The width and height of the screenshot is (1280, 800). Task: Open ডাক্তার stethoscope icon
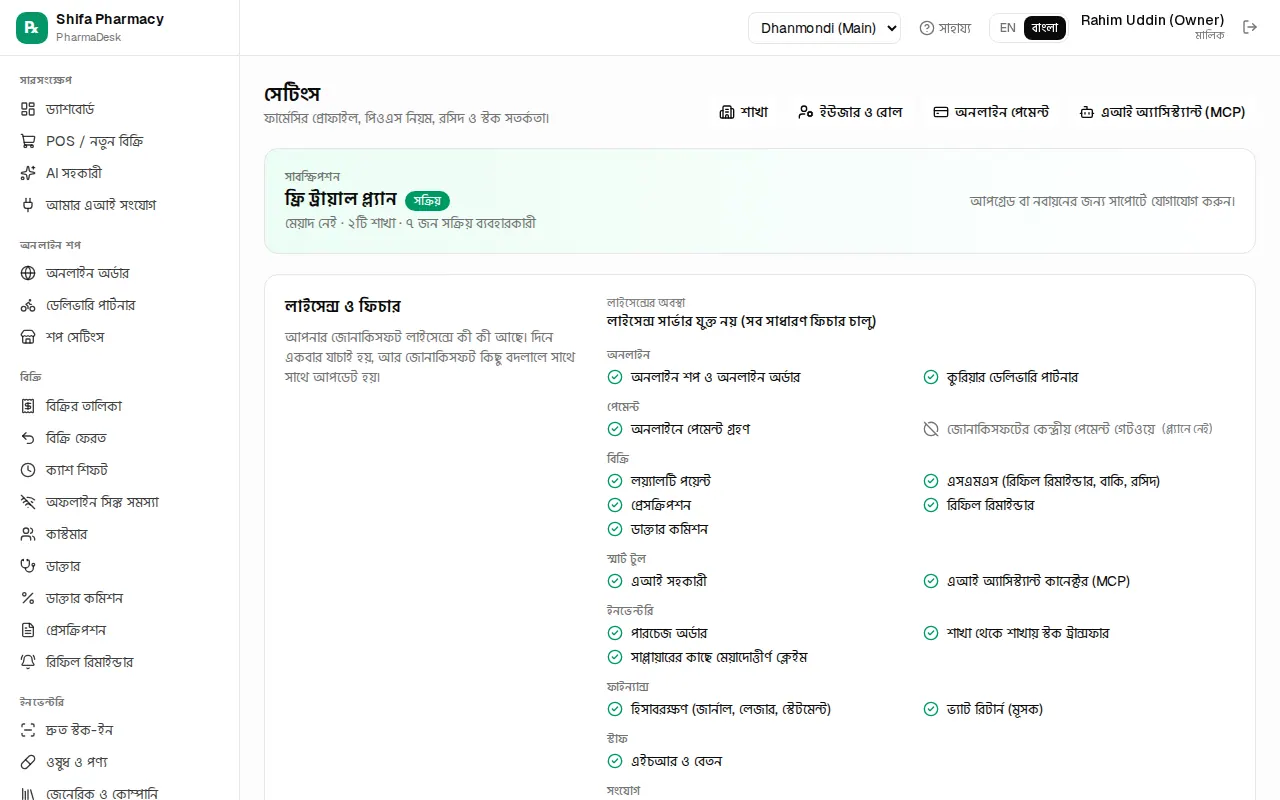tap(28, 566)
